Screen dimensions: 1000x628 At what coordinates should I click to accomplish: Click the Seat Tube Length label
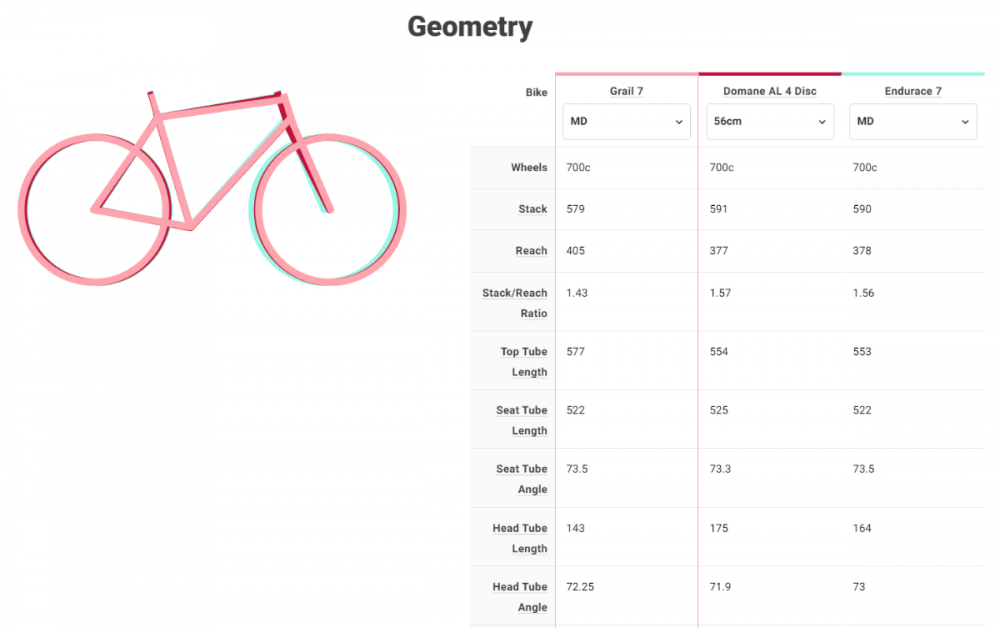coord(521,420)
